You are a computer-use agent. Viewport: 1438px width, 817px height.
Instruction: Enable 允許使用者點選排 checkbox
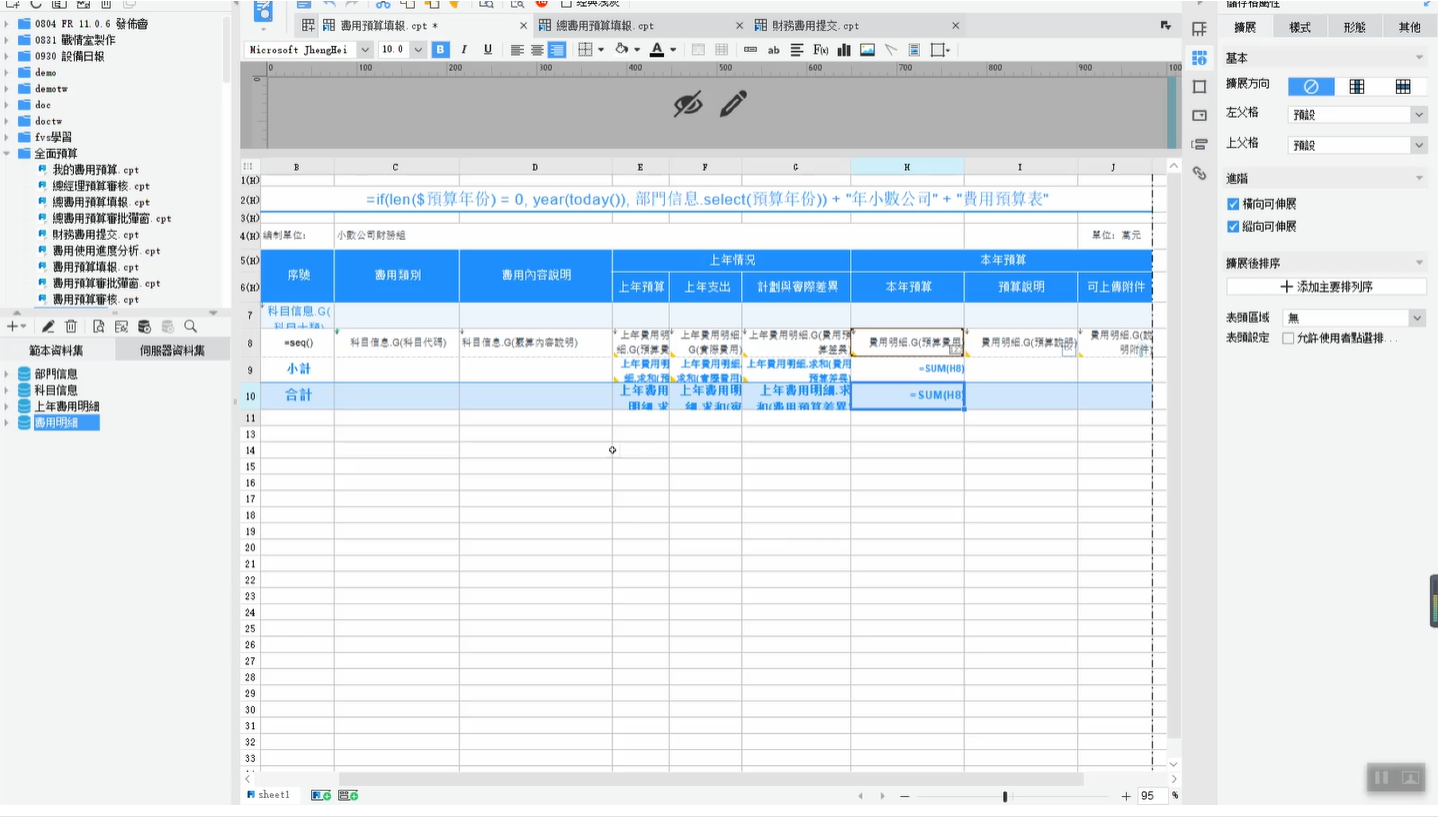pos(1288,338)
